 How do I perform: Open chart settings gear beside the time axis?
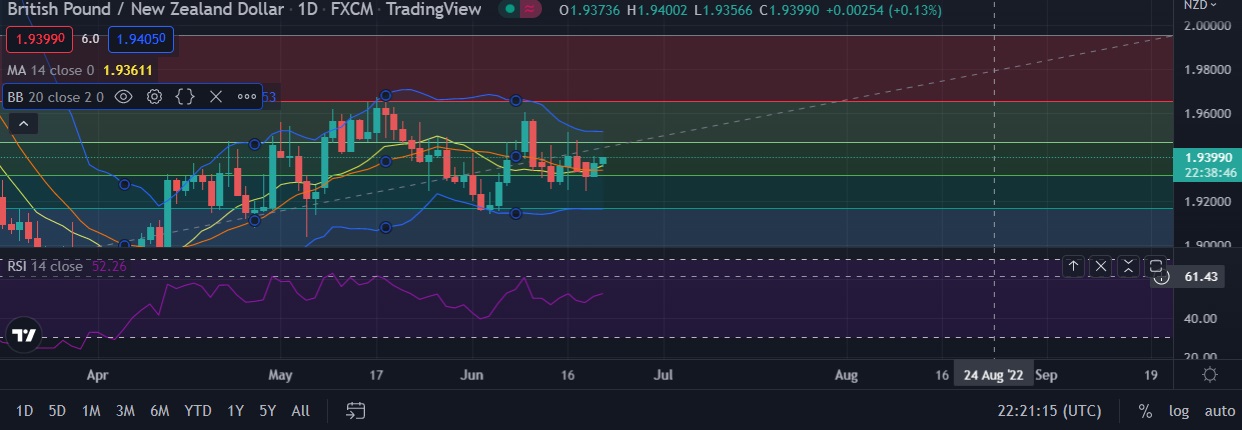[1210, 375]
